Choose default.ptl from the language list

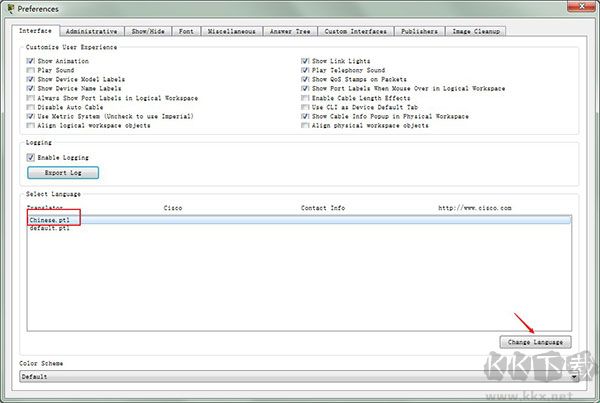coord(50,228)
